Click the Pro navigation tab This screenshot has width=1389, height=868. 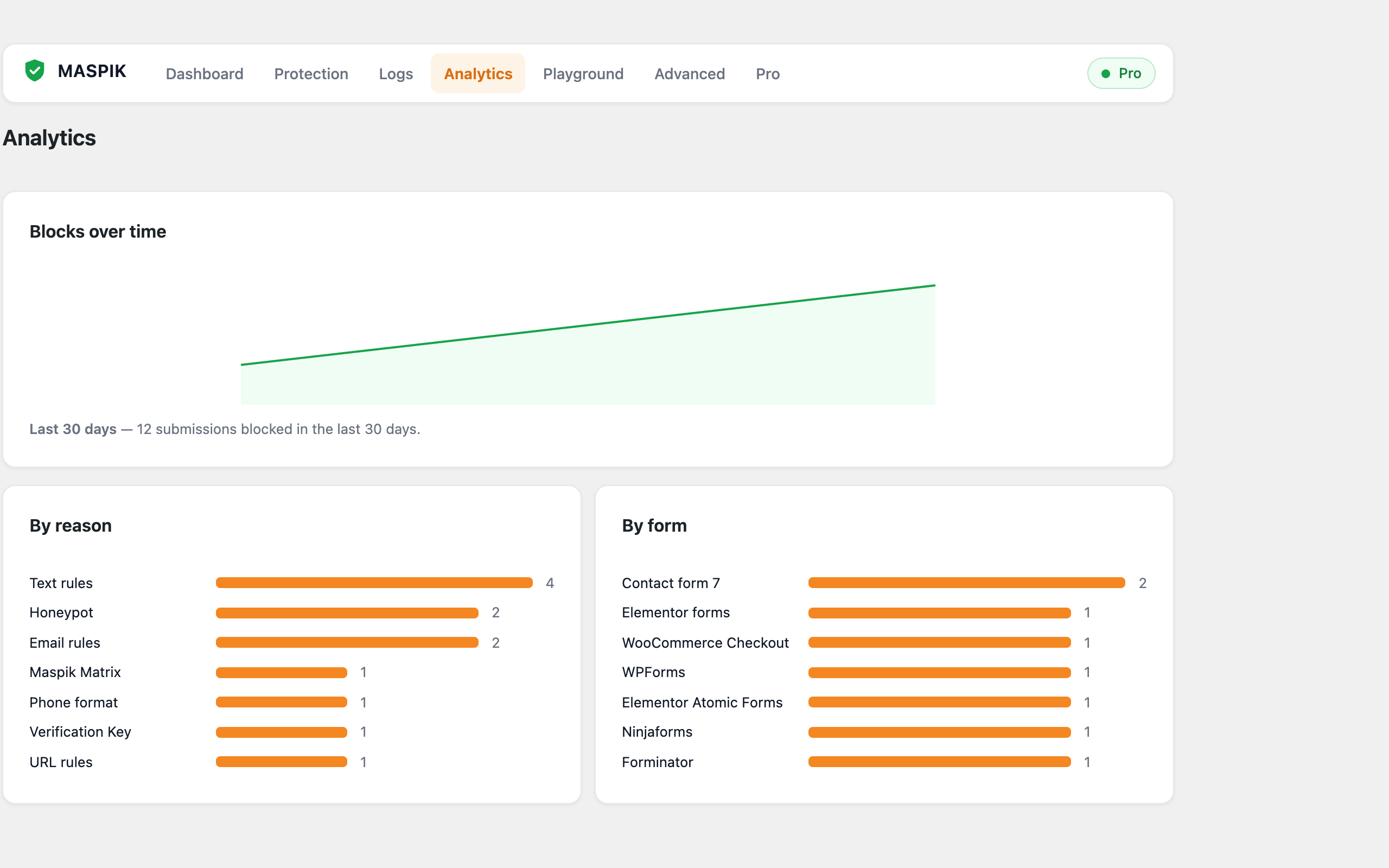click(767, 73)
